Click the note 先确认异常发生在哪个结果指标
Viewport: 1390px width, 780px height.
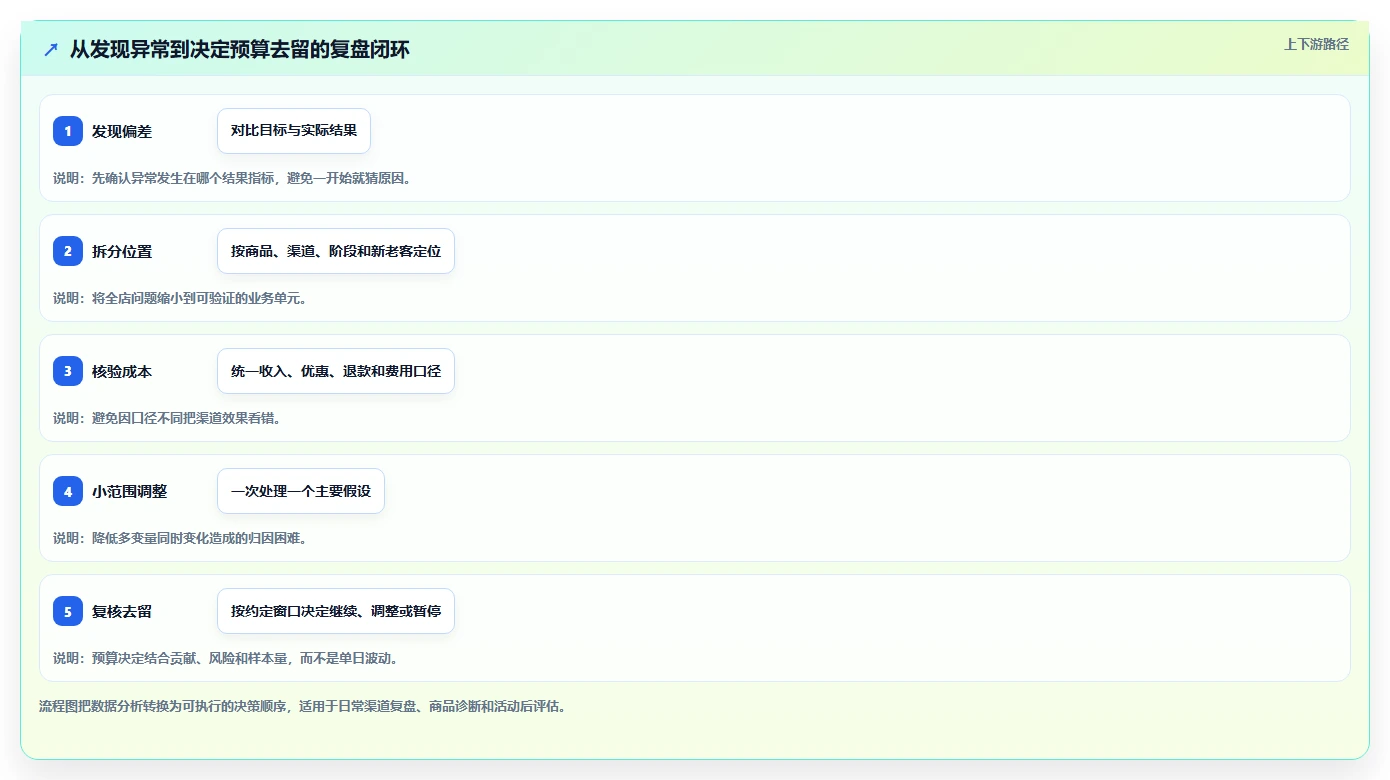coord(182,178)
